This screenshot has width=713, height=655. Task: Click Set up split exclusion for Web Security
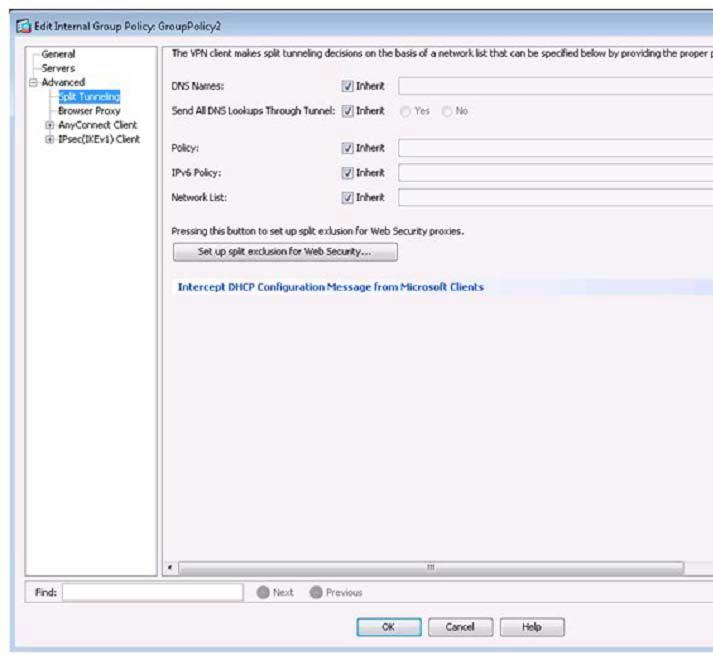pyautogui.click(x=285, y=252)
